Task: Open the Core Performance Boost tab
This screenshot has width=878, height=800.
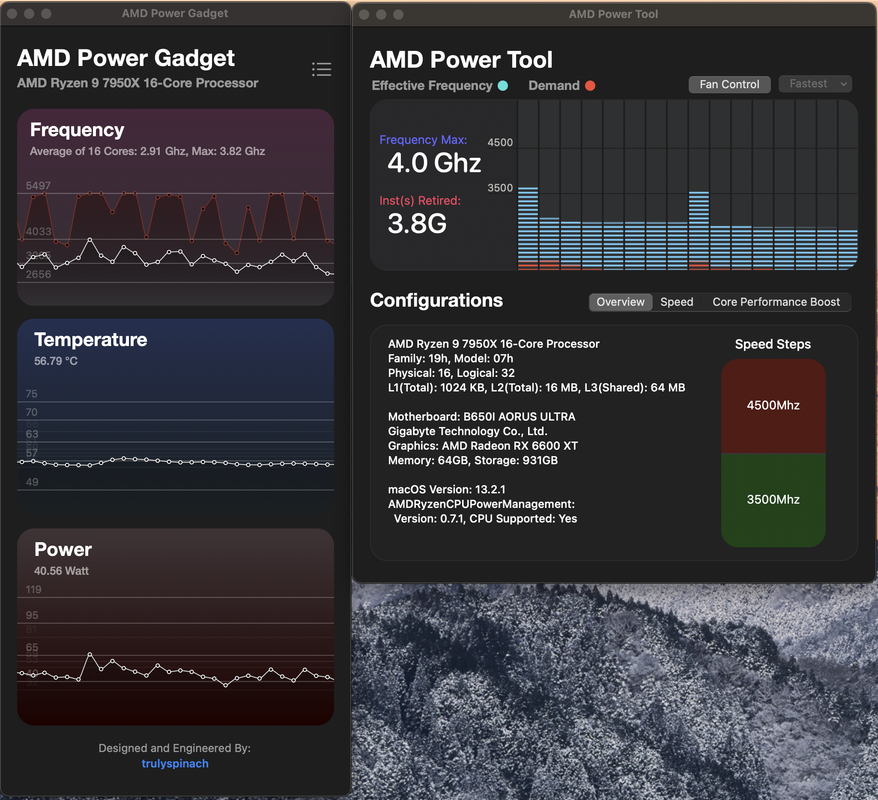Action: point(776,302)
